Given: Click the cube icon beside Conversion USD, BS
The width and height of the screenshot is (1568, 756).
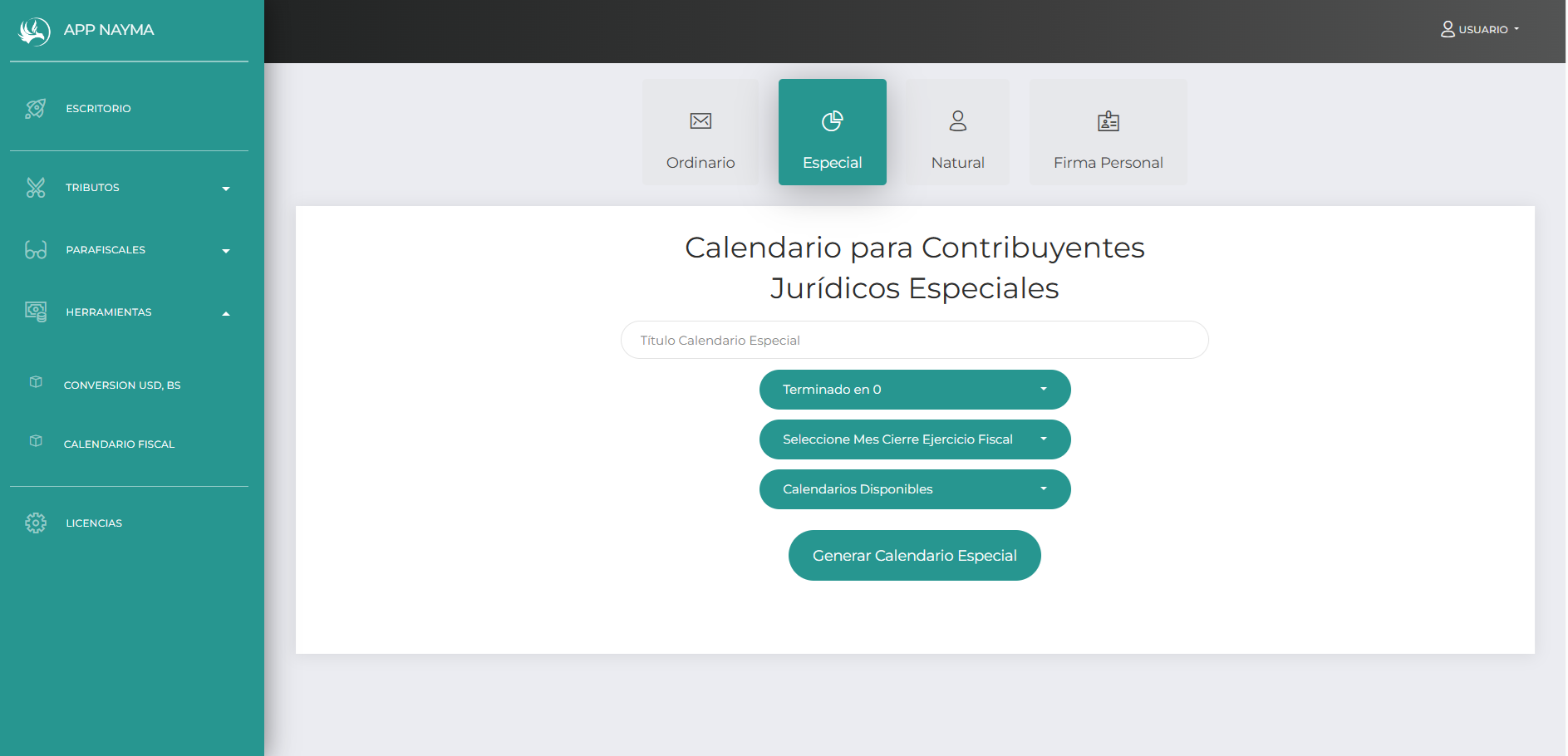Looking at the screenshot, I should pos(36,382).
